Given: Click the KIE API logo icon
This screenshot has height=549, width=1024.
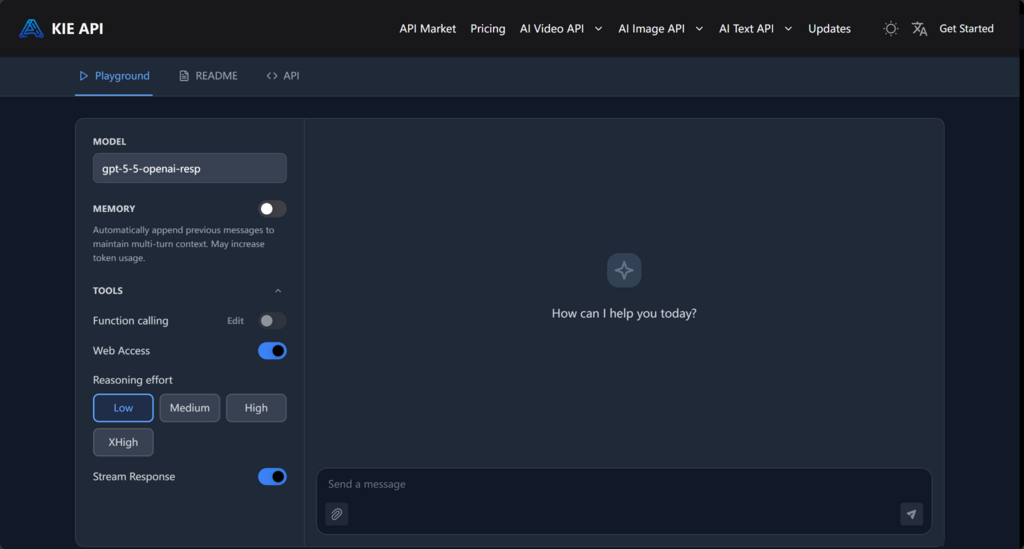Looking at the screenshot, I should coord(31,29).
